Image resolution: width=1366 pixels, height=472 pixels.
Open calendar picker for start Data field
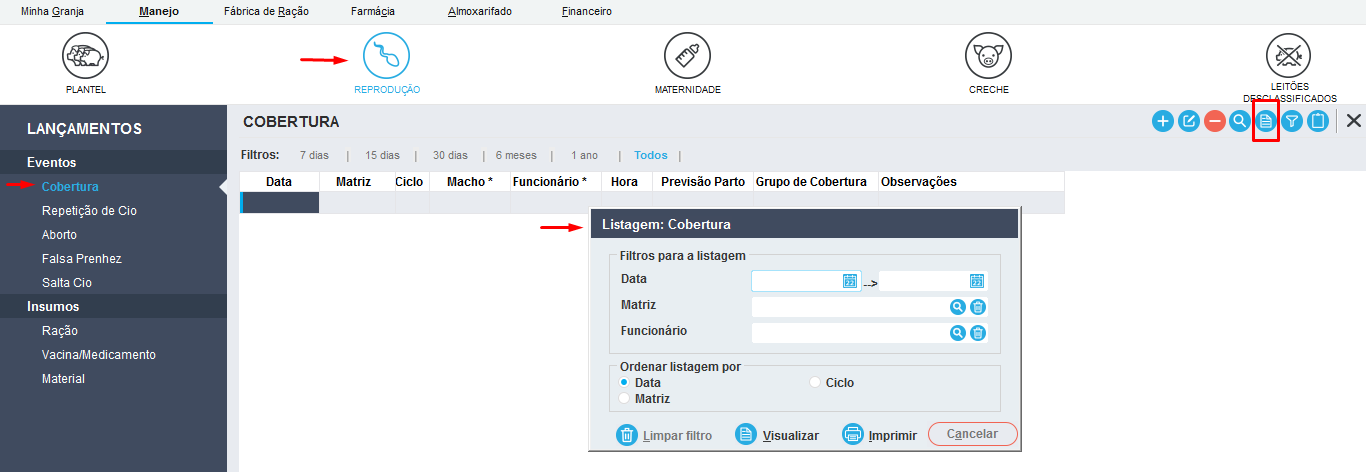point(851,281)
